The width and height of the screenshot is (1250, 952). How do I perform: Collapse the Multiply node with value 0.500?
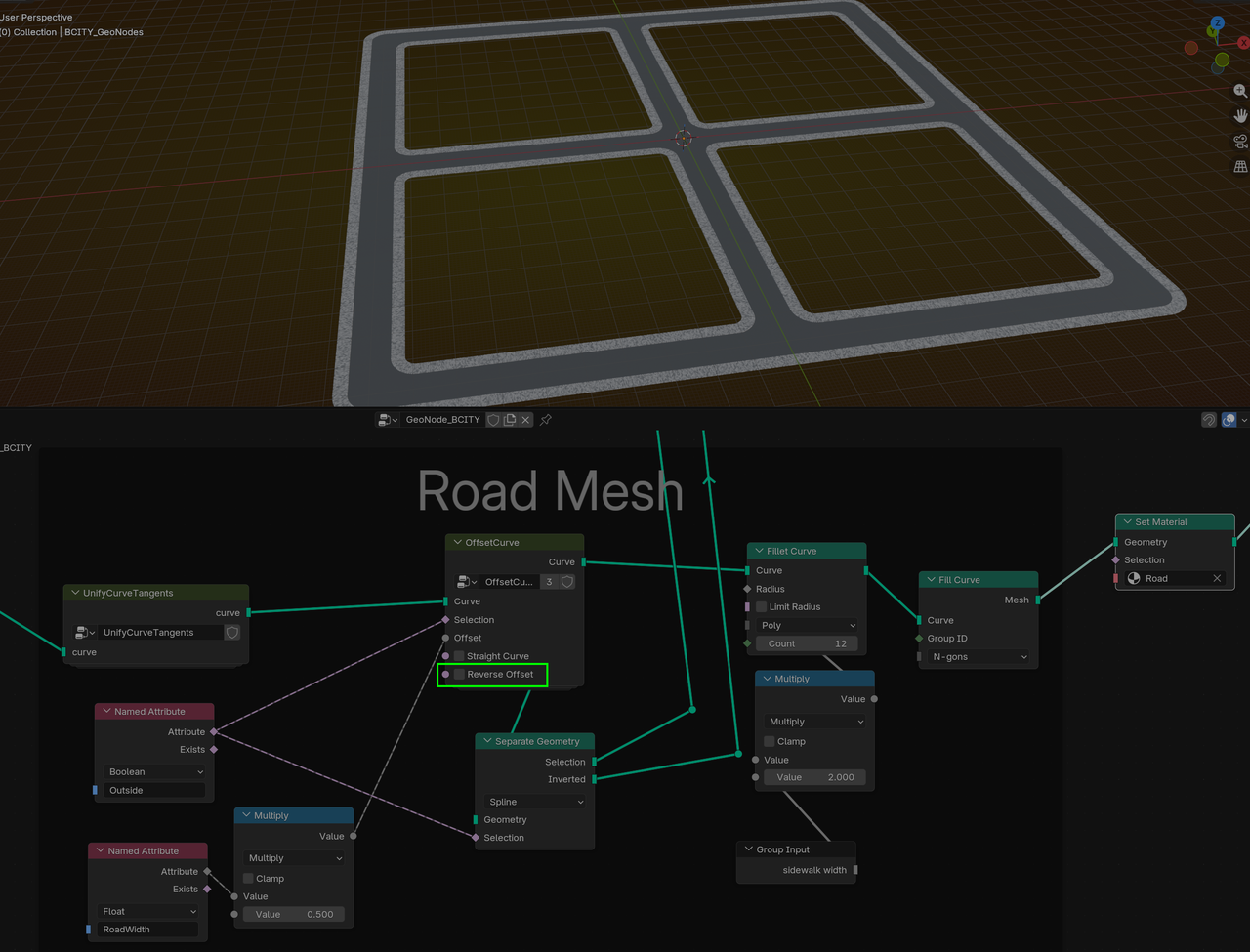246,815
